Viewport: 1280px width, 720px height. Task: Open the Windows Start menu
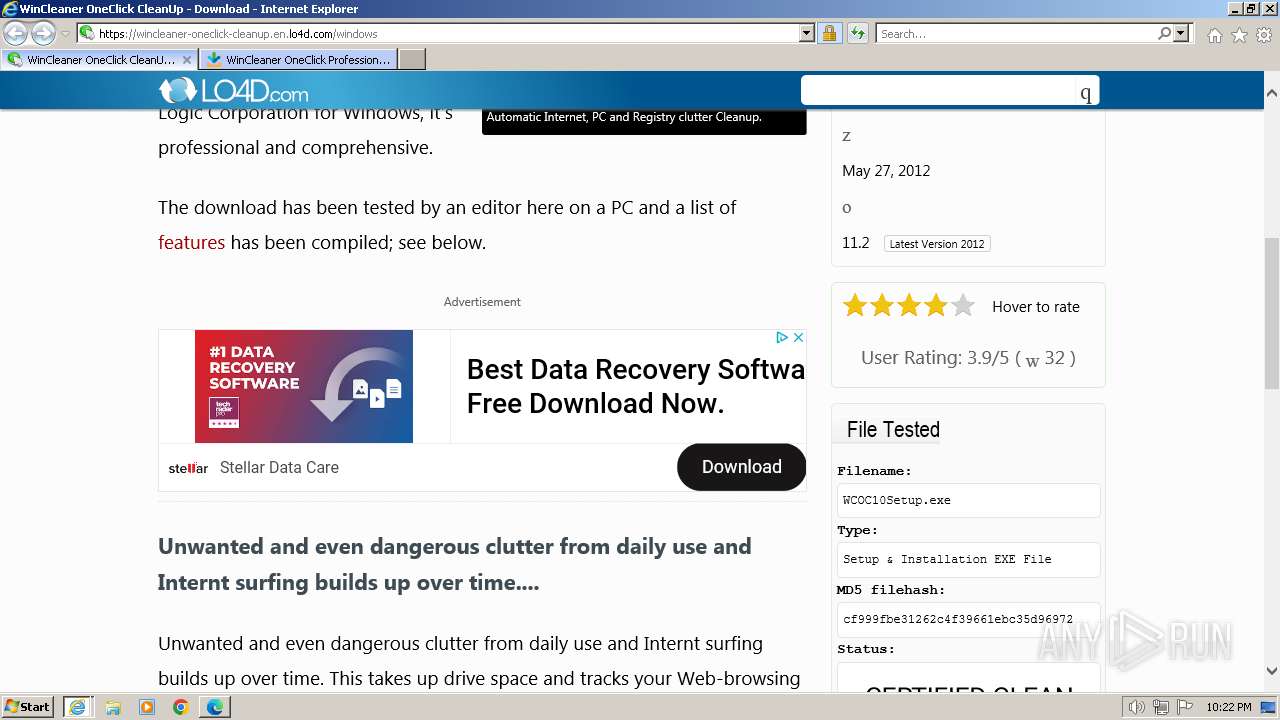tap(28, 706)
